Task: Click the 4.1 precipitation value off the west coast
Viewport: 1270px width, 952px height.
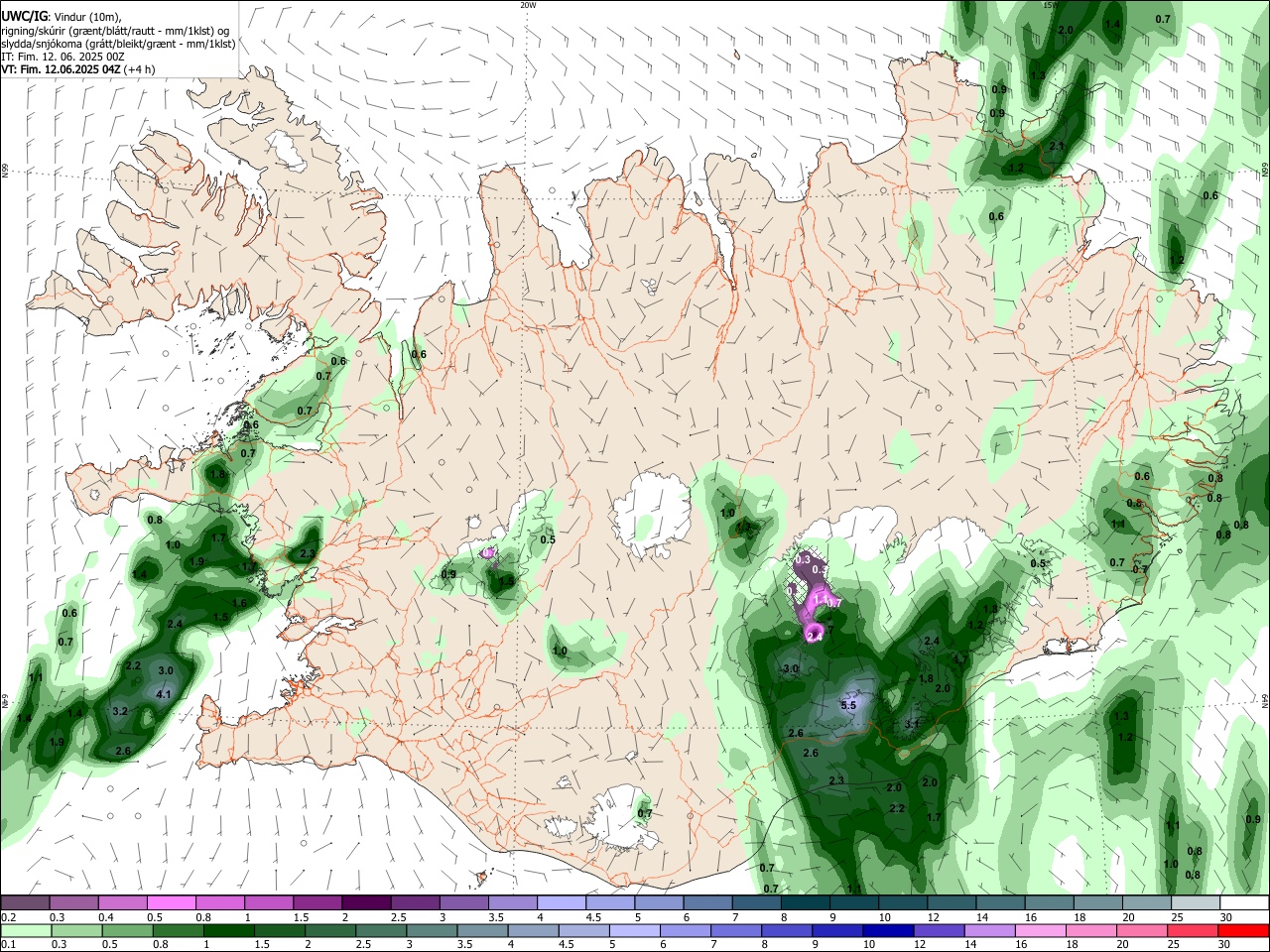Action: (165, 694)
